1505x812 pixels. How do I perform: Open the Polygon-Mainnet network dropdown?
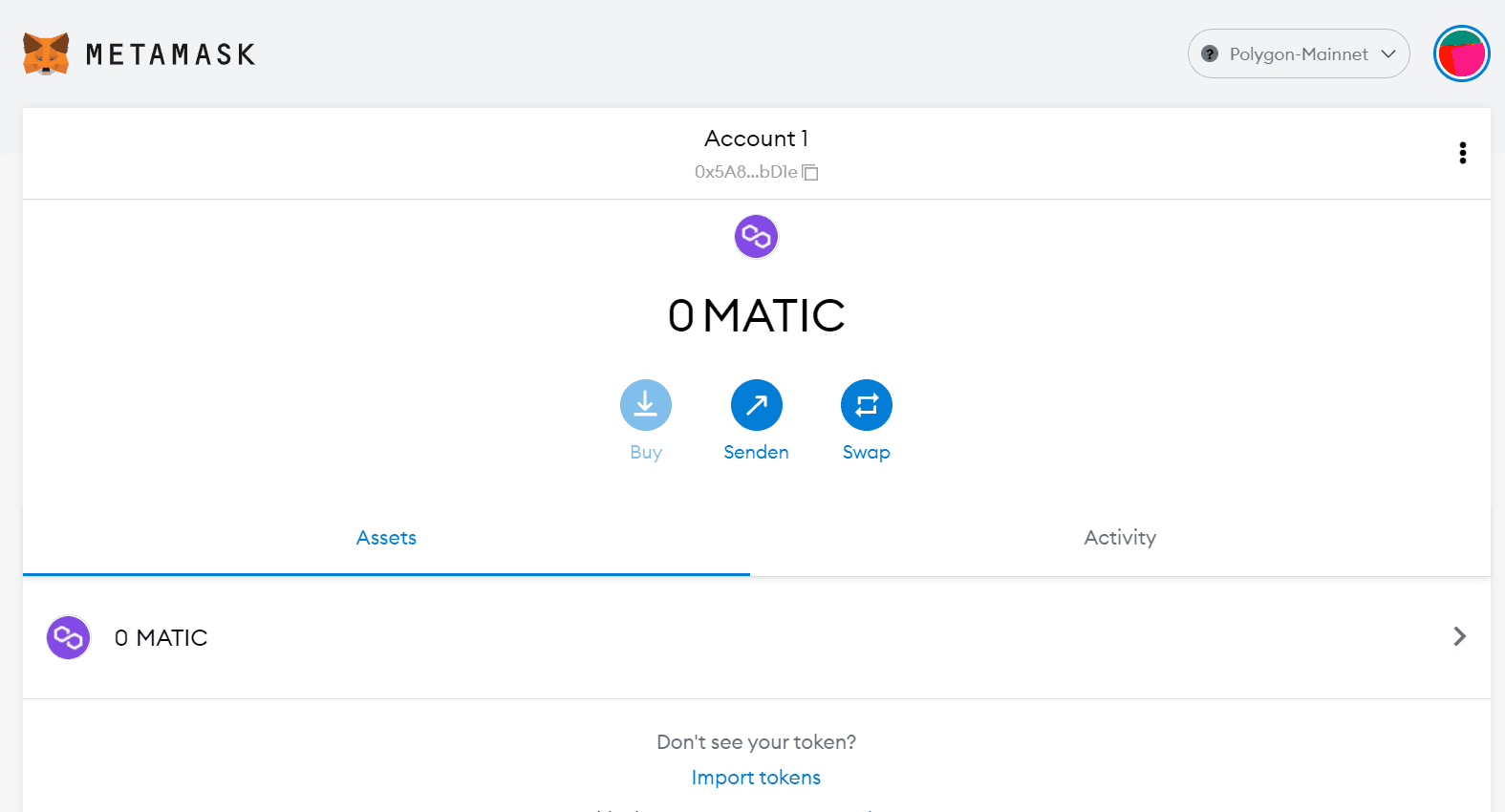(1298, 54)
